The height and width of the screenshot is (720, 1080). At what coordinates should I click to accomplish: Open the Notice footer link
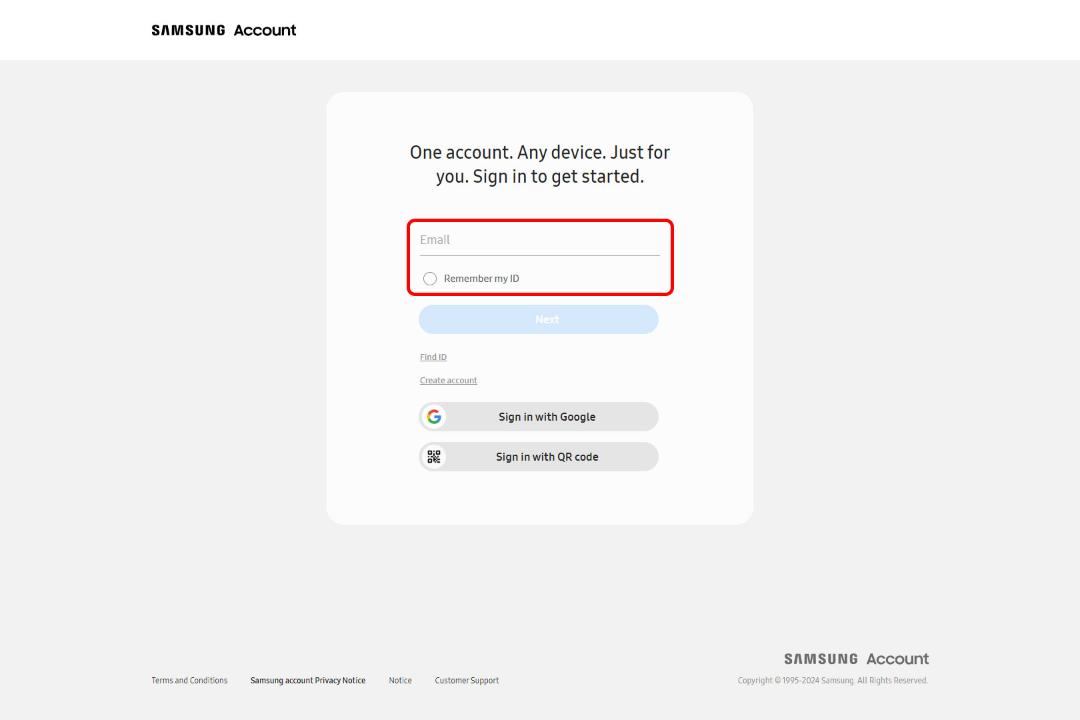coord(400,680)
